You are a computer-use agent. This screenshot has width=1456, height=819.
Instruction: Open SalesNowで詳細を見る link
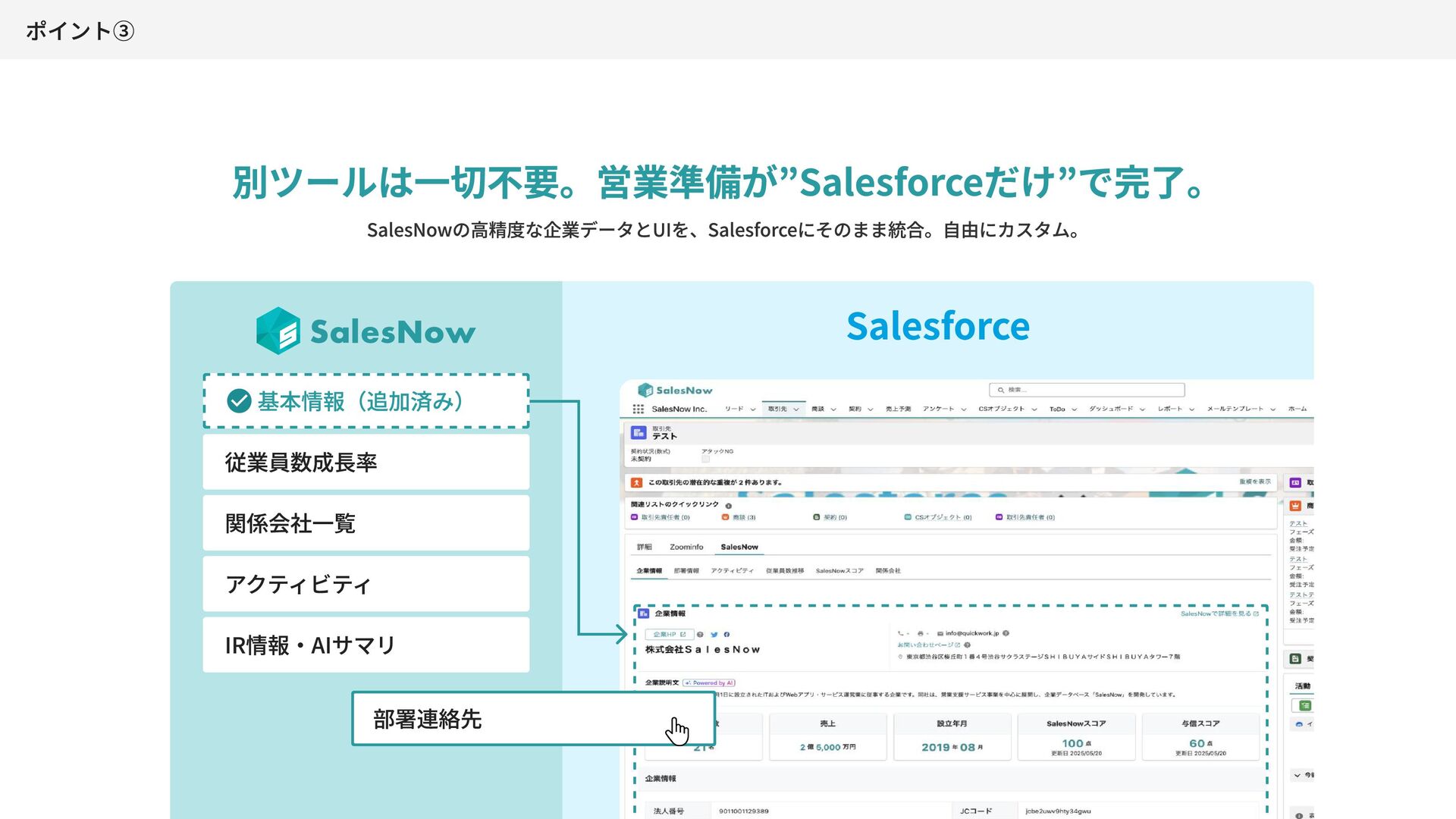(1219, 613)
